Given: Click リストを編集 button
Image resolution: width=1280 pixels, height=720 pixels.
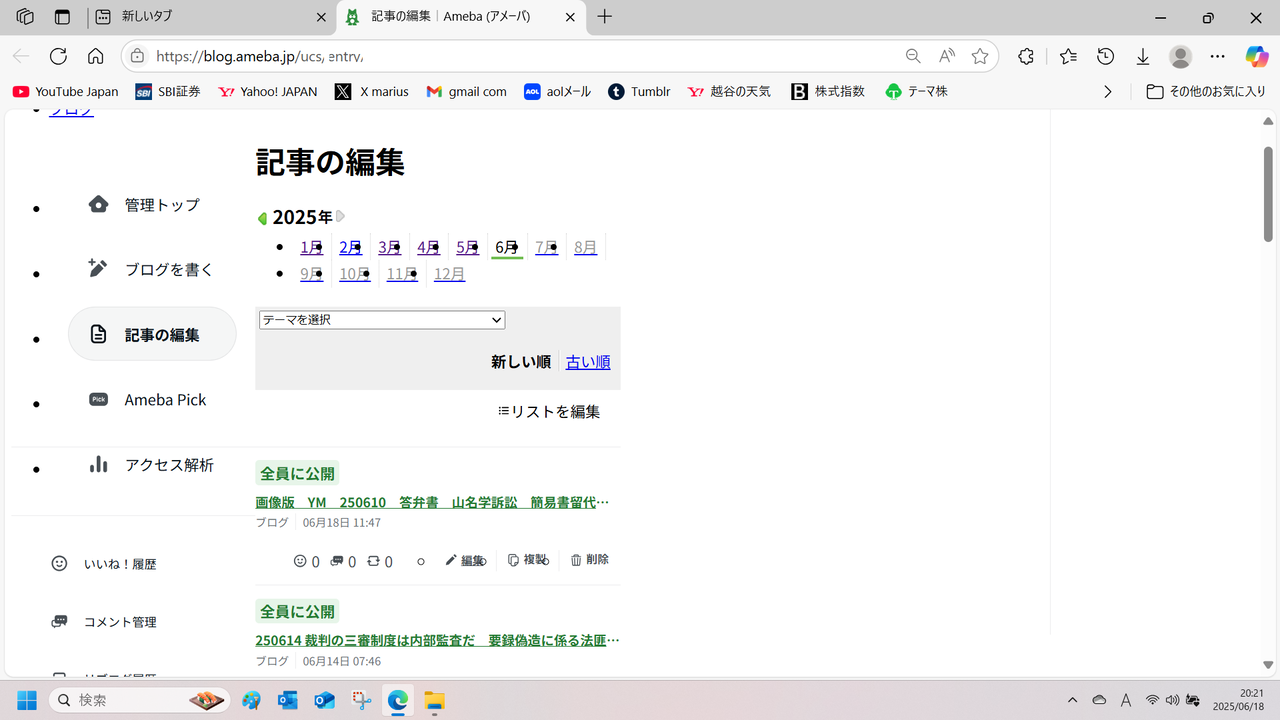Looking at the screenshot, I should point(549,411).
